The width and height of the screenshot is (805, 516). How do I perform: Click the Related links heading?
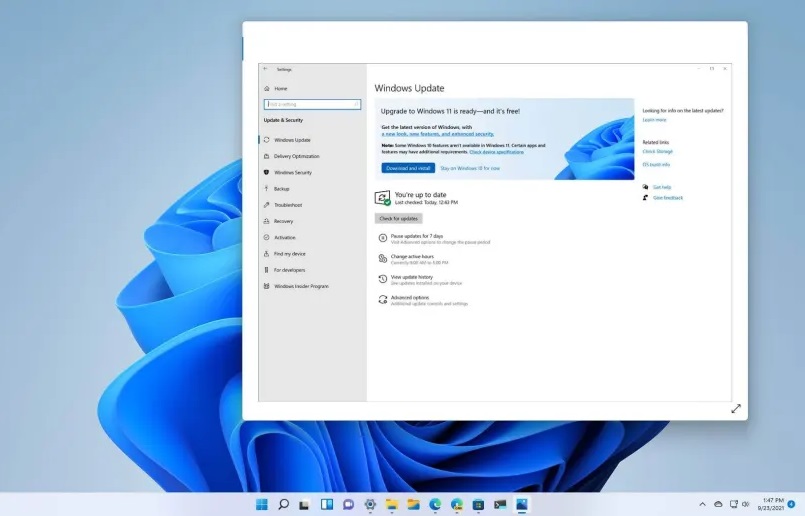click(x=656, y=142)
